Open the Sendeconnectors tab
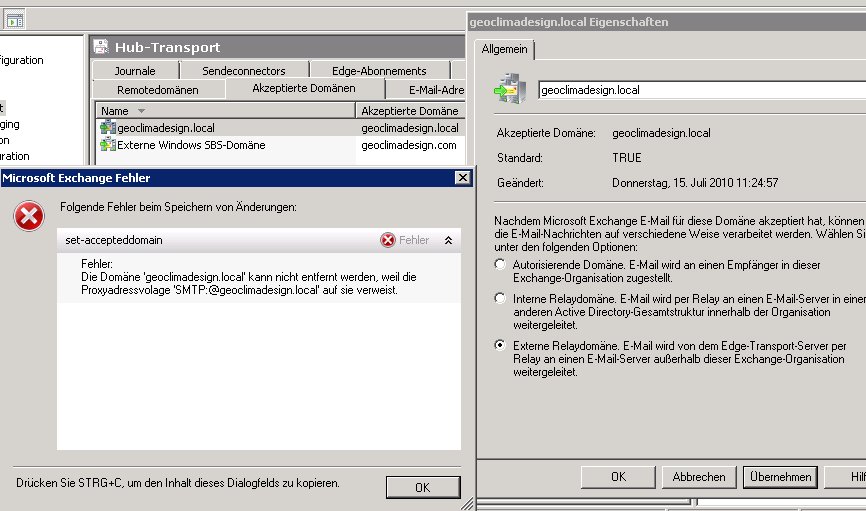Image resolution: width=866 pixels, height=511 pixels. 244,71
